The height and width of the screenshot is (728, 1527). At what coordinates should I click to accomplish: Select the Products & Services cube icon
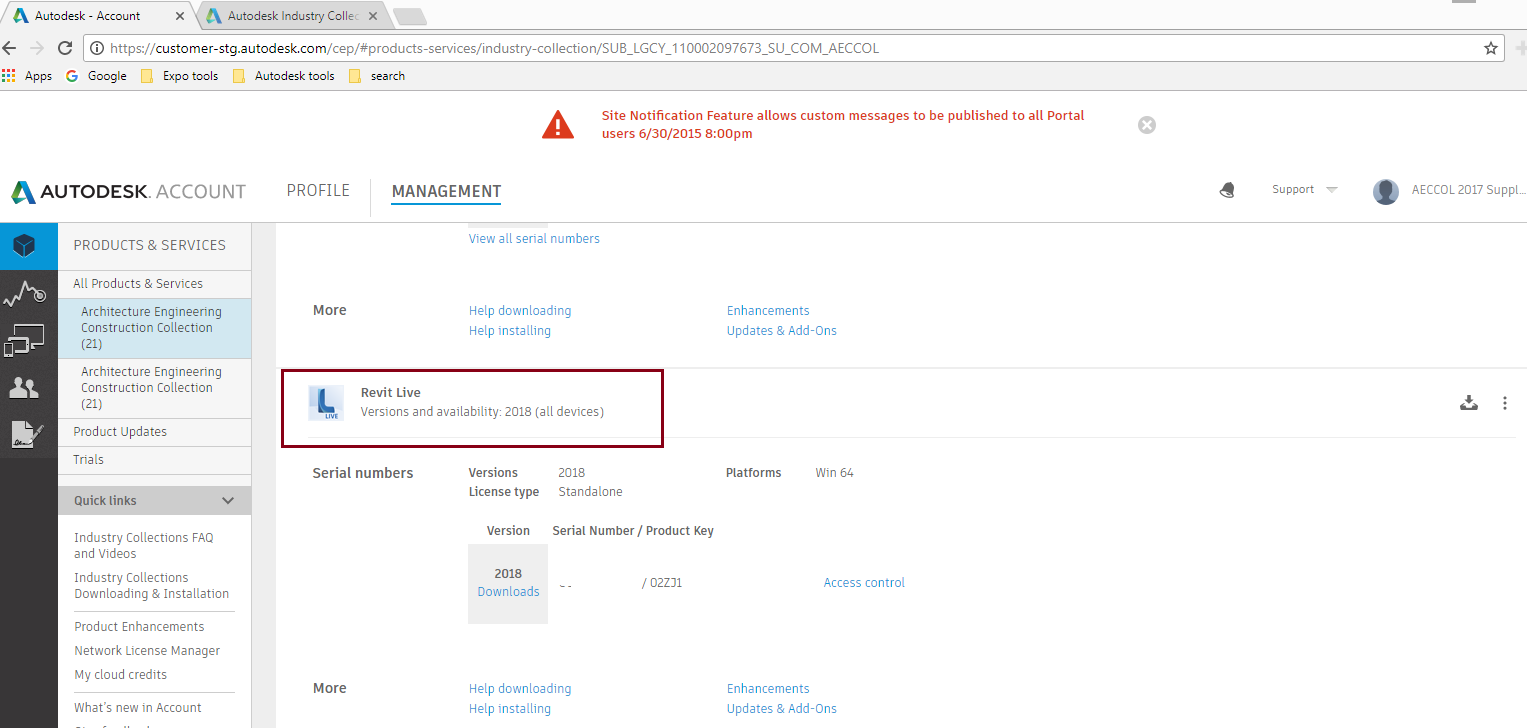tap(28, 245)
